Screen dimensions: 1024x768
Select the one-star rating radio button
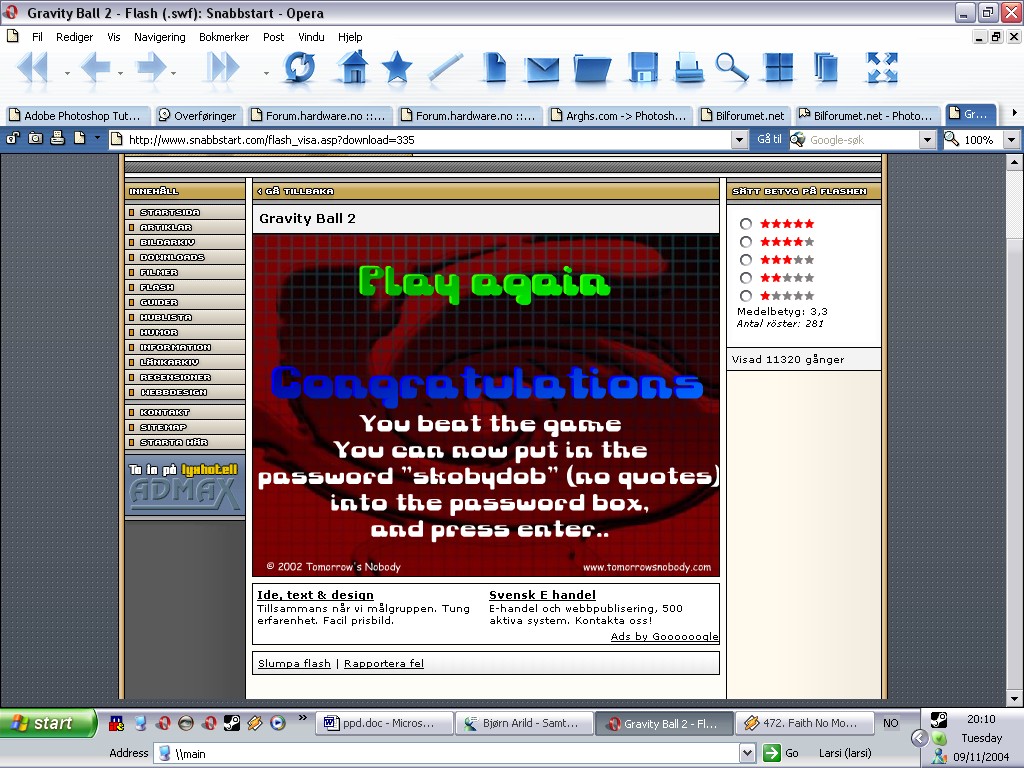[x=746, y=296]
